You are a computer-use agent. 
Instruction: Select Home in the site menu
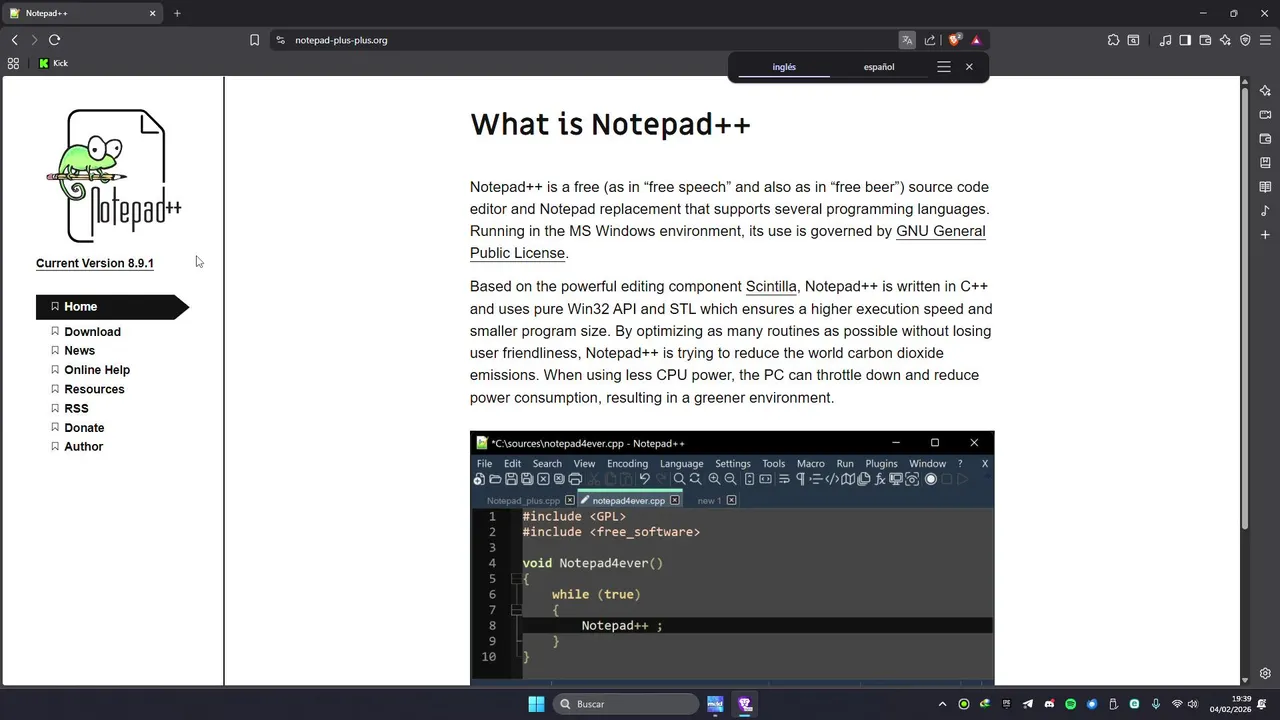(112, 307)
